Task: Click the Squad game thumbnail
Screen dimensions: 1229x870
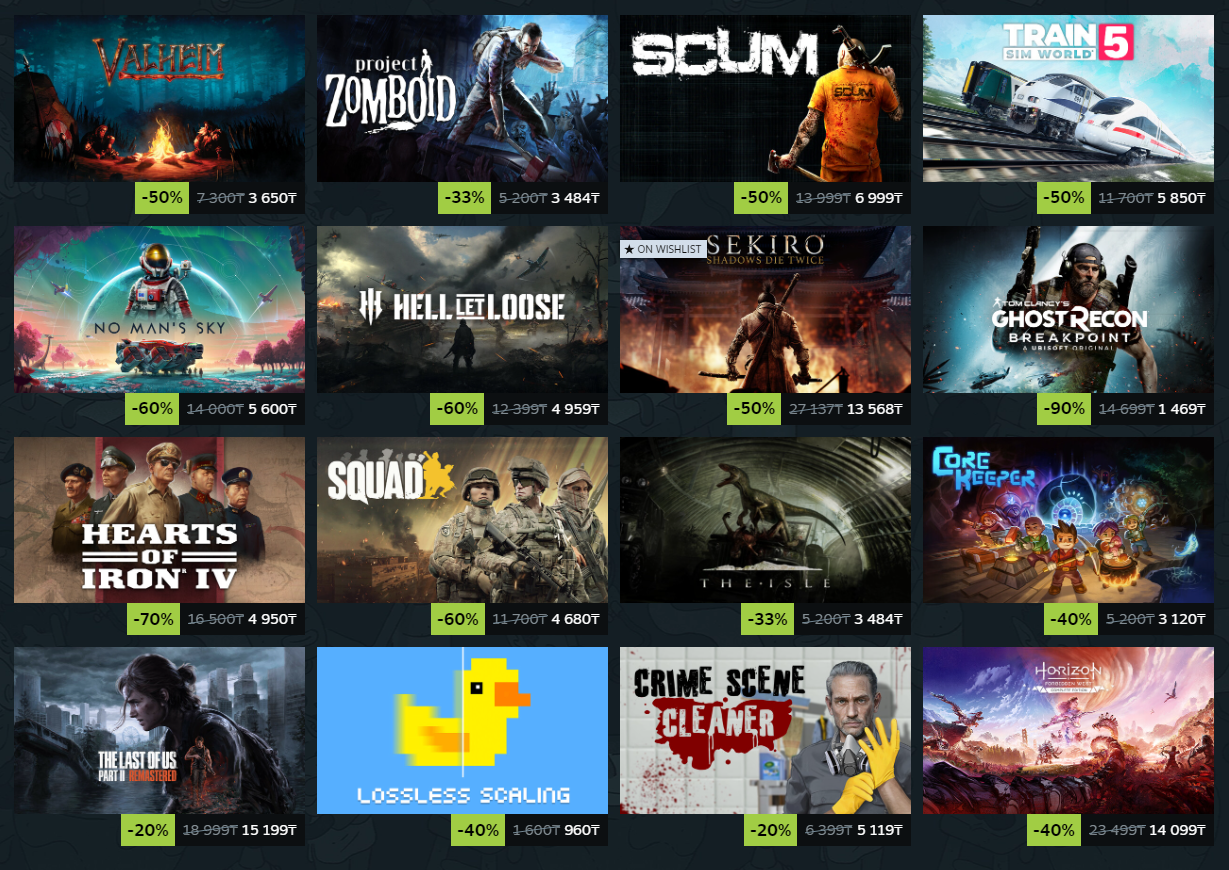Action: [462, 520]
